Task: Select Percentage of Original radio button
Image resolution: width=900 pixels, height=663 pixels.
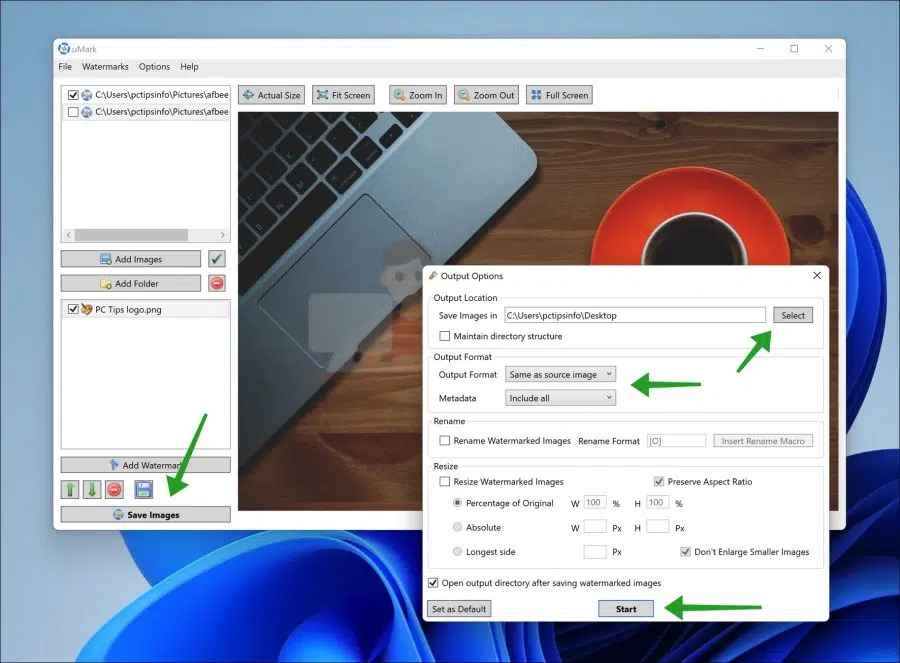Action: tap(457, 502)
